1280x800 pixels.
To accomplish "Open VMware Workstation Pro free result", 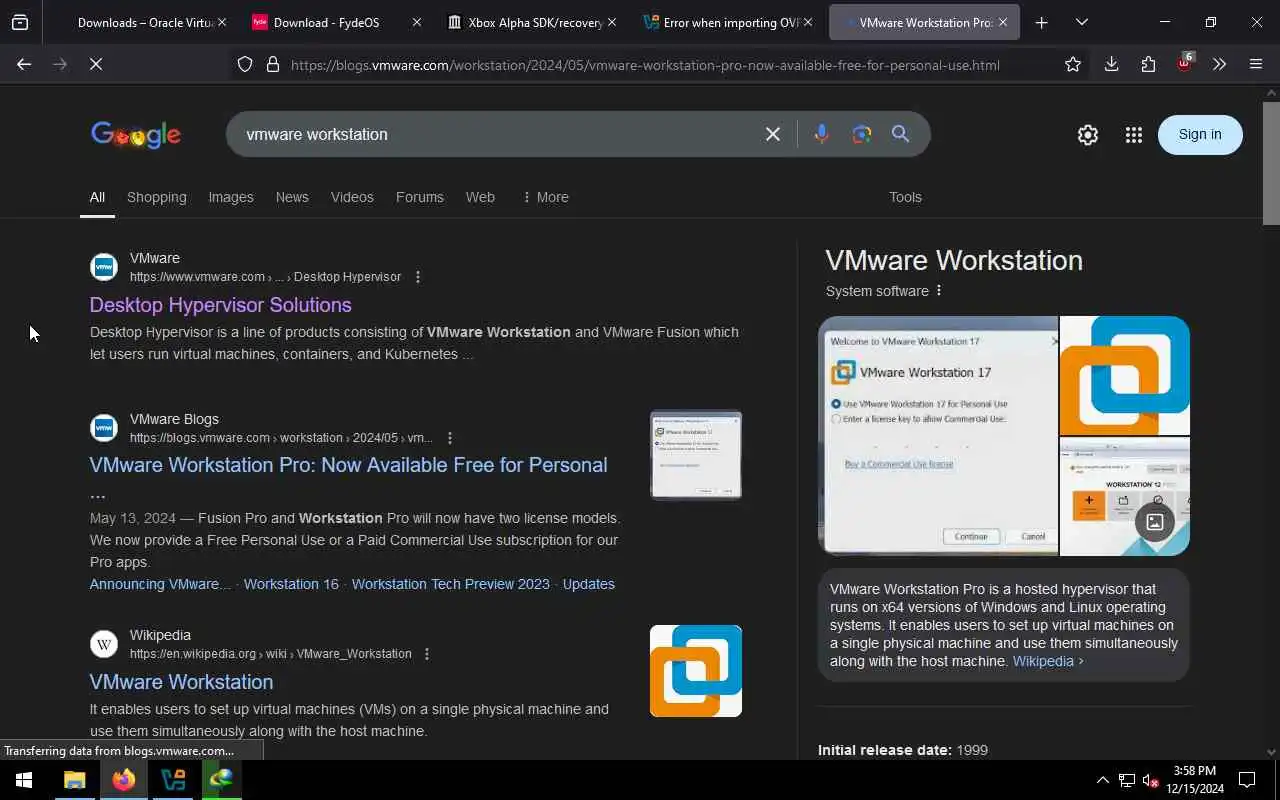I will point(348,465).
